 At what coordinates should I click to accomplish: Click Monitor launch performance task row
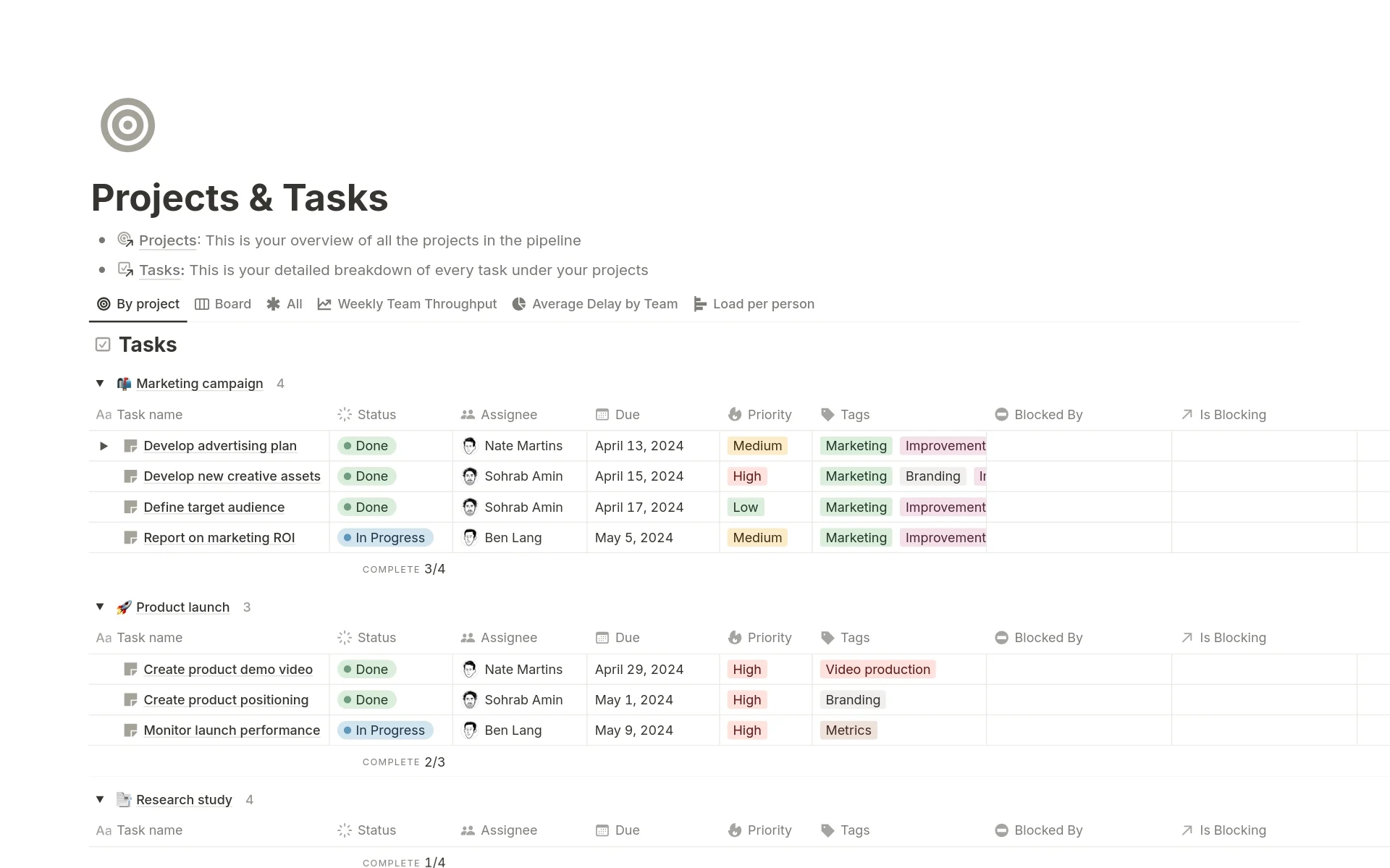point(230,730)
